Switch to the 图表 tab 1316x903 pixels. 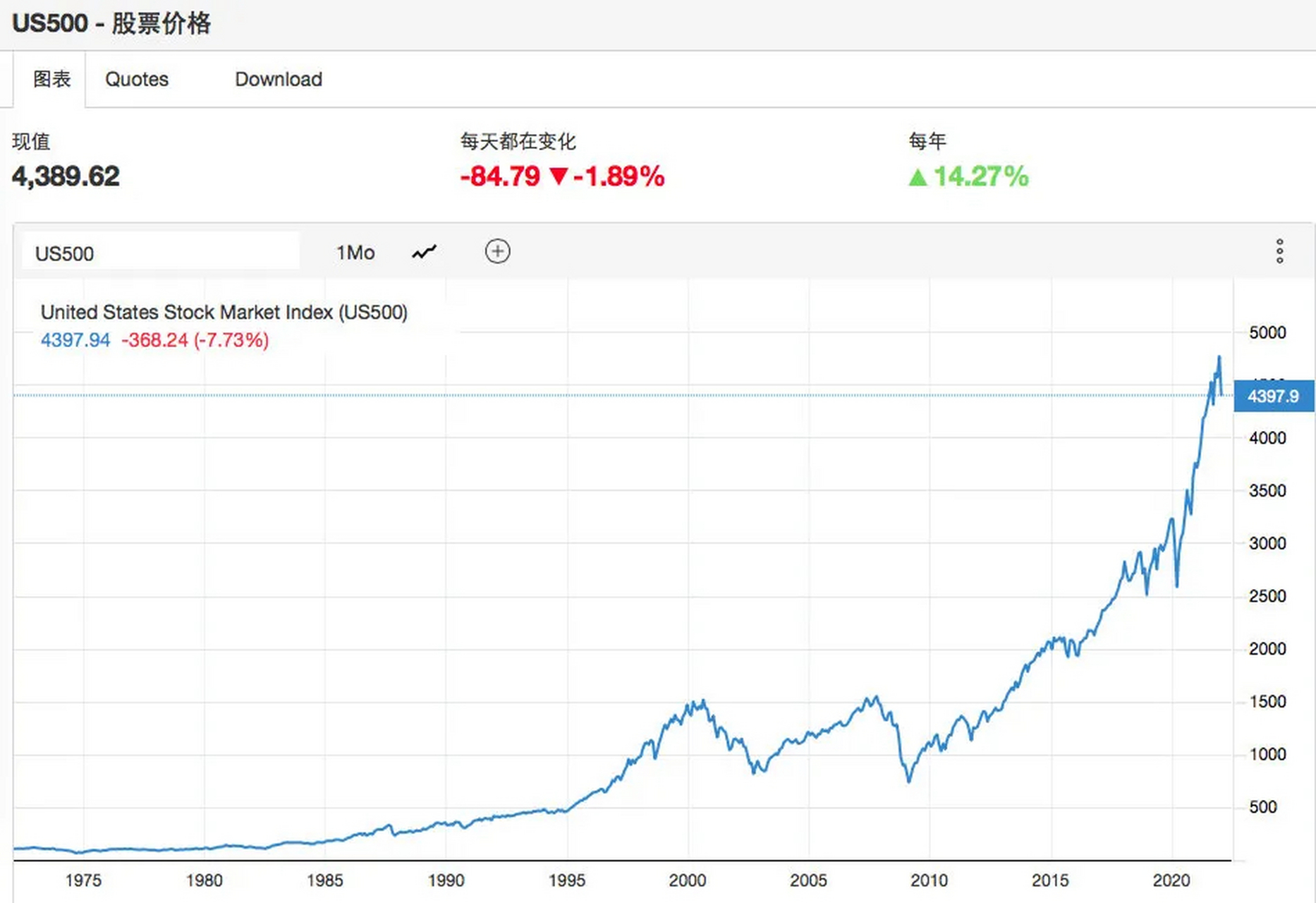(52, 79)
